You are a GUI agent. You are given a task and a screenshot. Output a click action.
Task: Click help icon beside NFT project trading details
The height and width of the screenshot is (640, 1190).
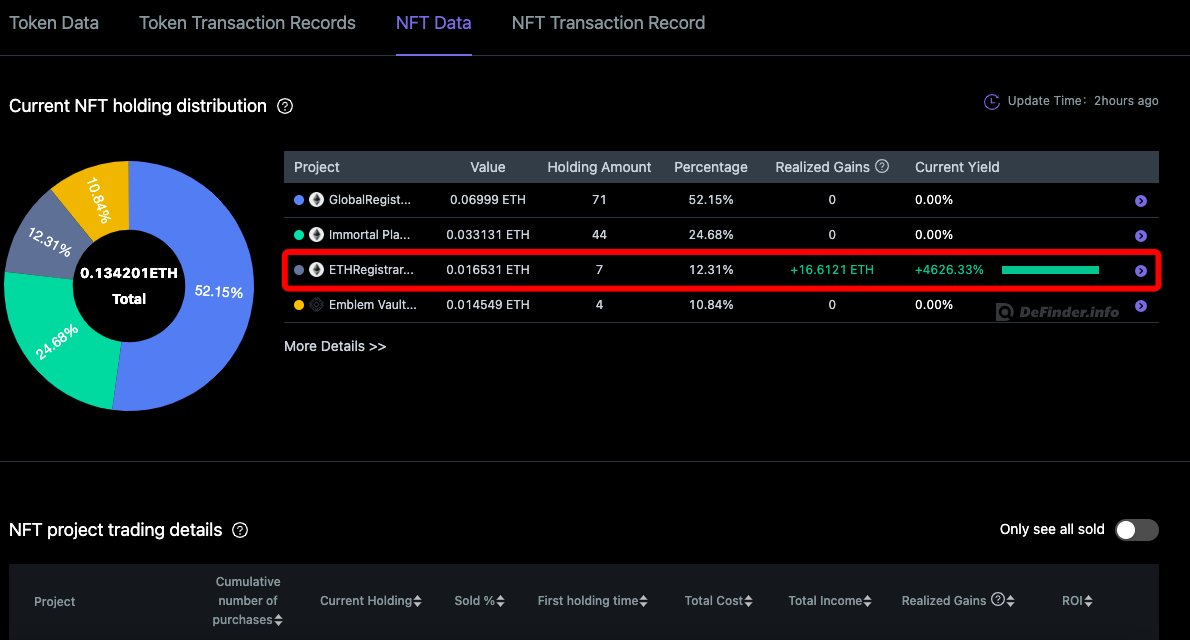[x=240, y=530]
